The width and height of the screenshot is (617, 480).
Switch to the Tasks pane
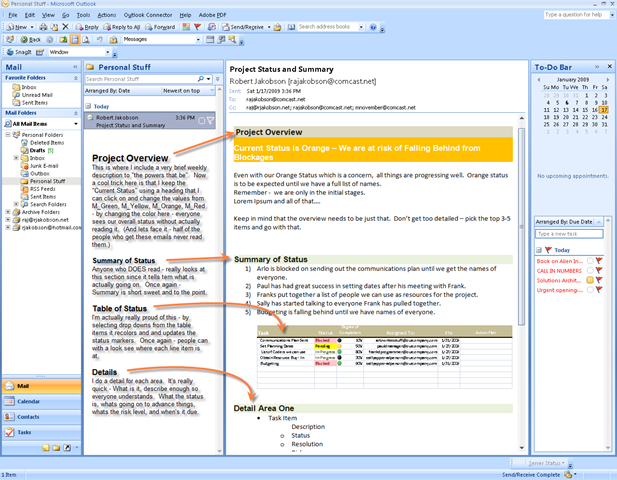41,432
